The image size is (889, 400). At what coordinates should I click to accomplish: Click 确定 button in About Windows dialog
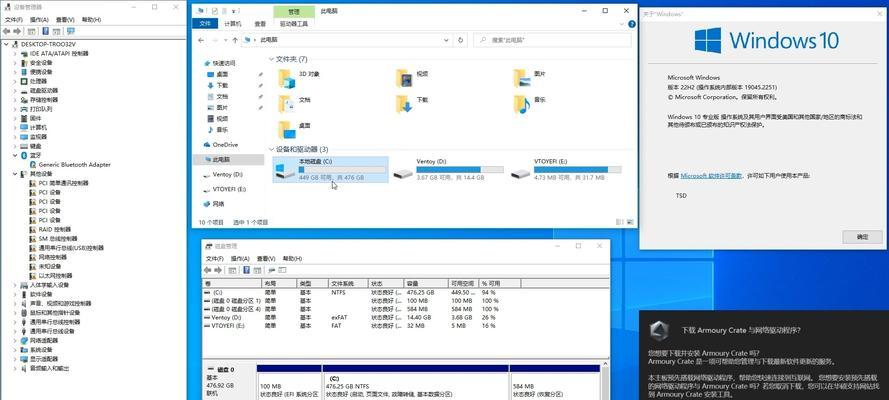tap(862, 237)
